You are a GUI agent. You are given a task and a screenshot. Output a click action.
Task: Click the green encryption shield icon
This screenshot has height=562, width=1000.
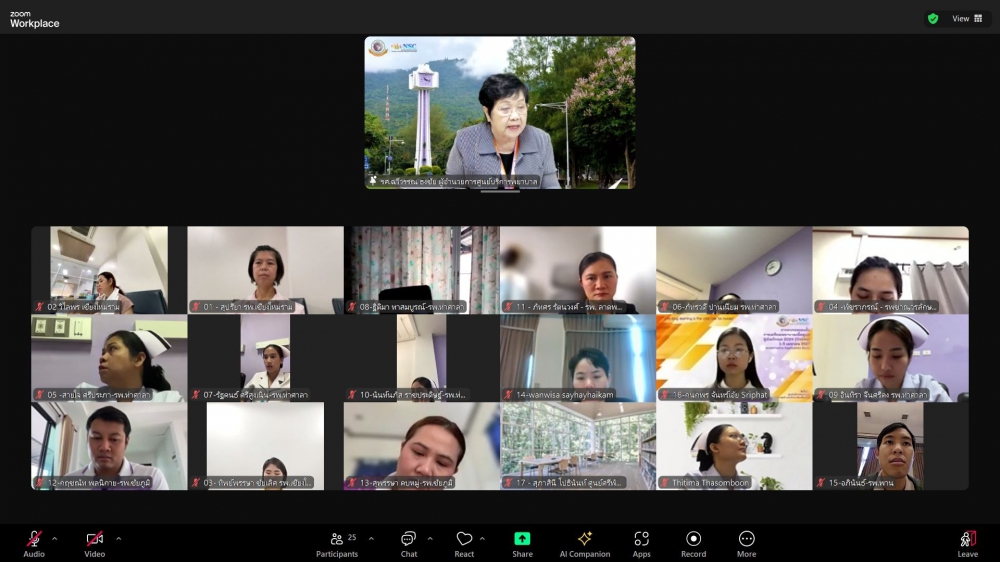click(x=933, y=18)
